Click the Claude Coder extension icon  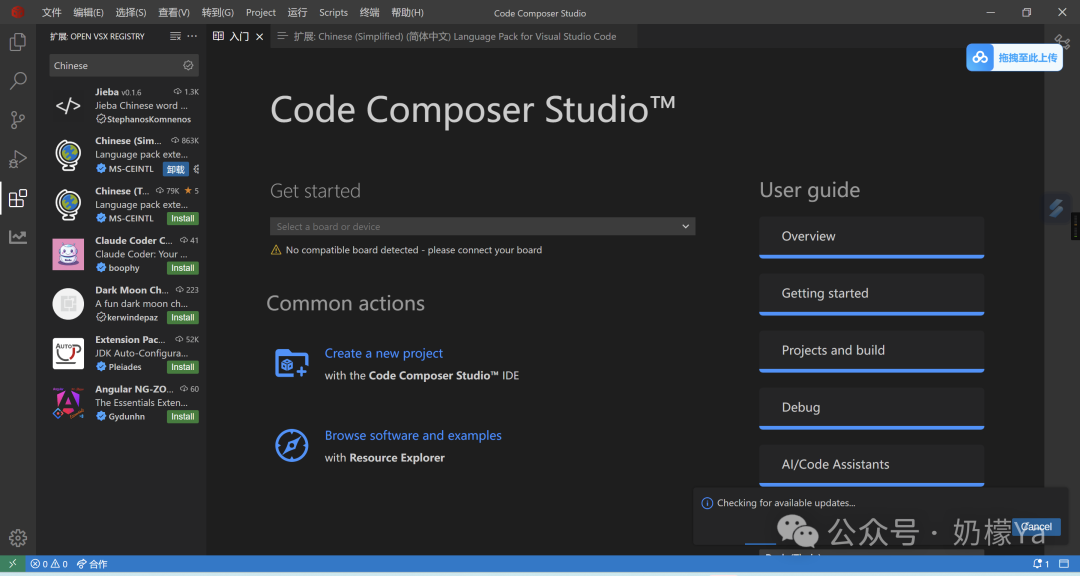point(68,254)
